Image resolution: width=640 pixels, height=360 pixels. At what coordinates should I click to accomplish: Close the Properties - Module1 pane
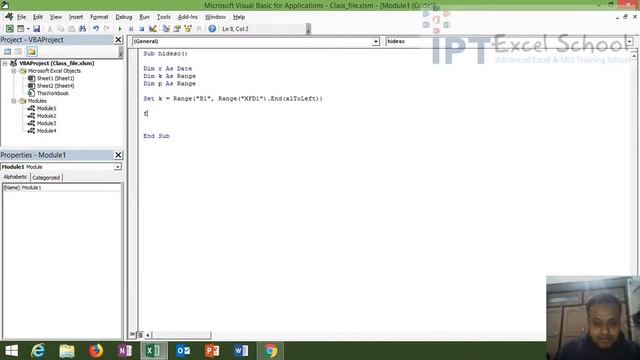118,155
